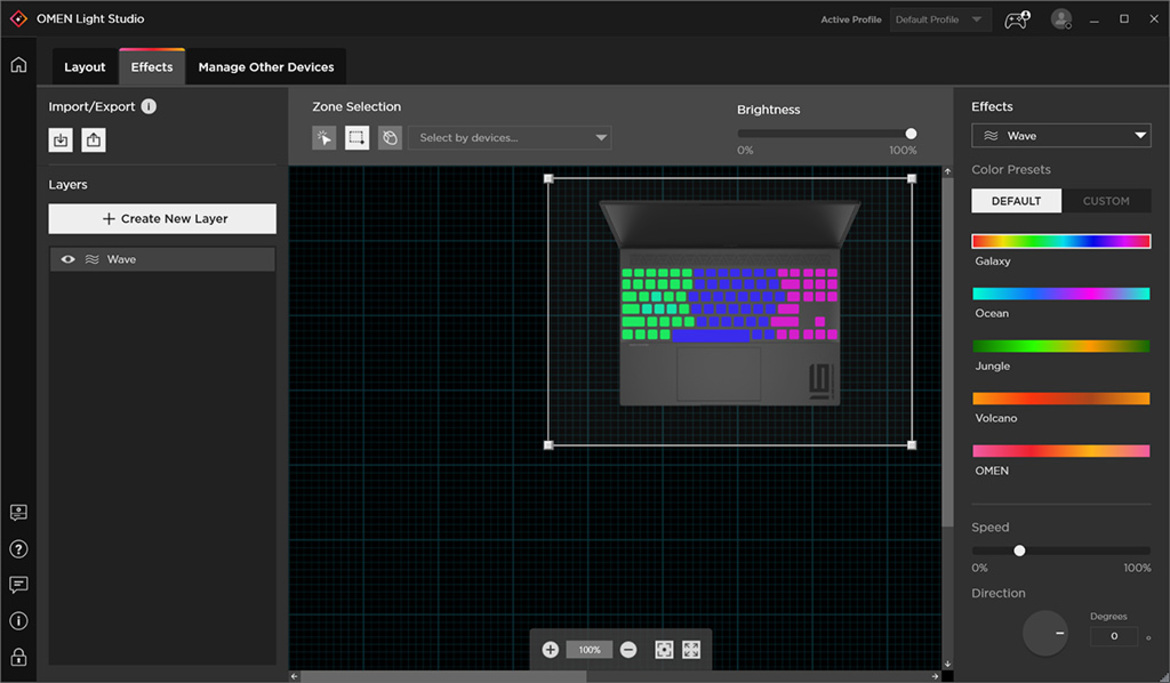The width and height of the screenshot is (1170, 683).
Task: Click the canvas vertical scrollbar
Action: tap(948, 352)
